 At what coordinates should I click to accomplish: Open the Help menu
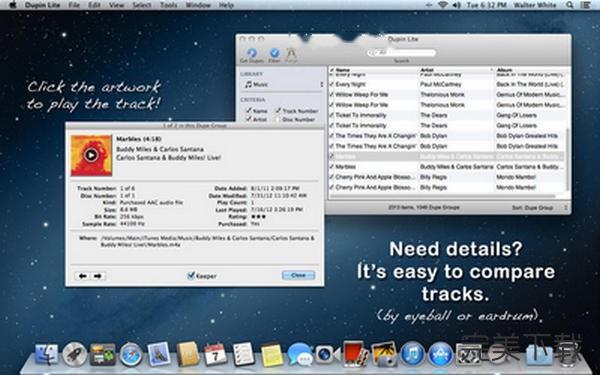click(x=226, y=5)
